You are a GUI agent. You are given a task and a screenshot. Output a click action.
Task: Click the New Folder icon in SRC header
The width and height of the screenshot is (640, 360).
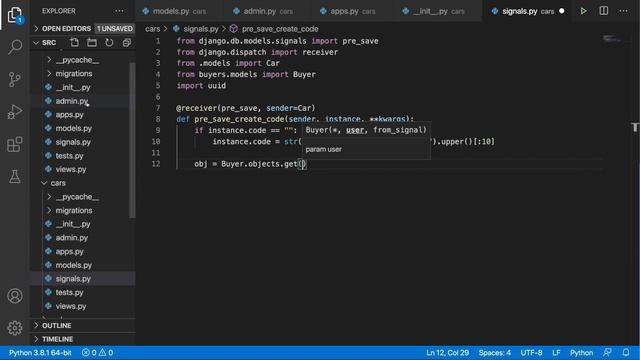92,42
